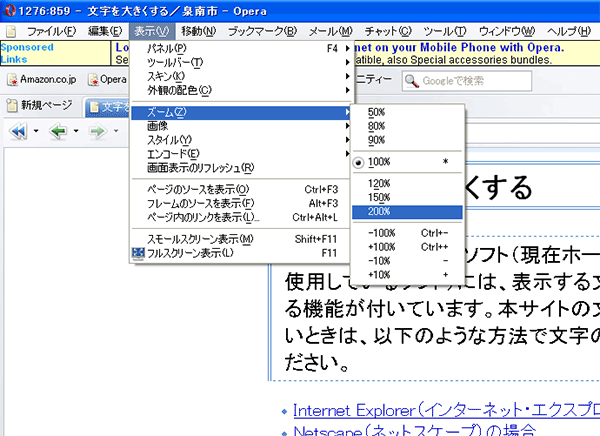Set zoom to 120%
Viewport: 600px width, 436px height.
[x=407, y=183]
